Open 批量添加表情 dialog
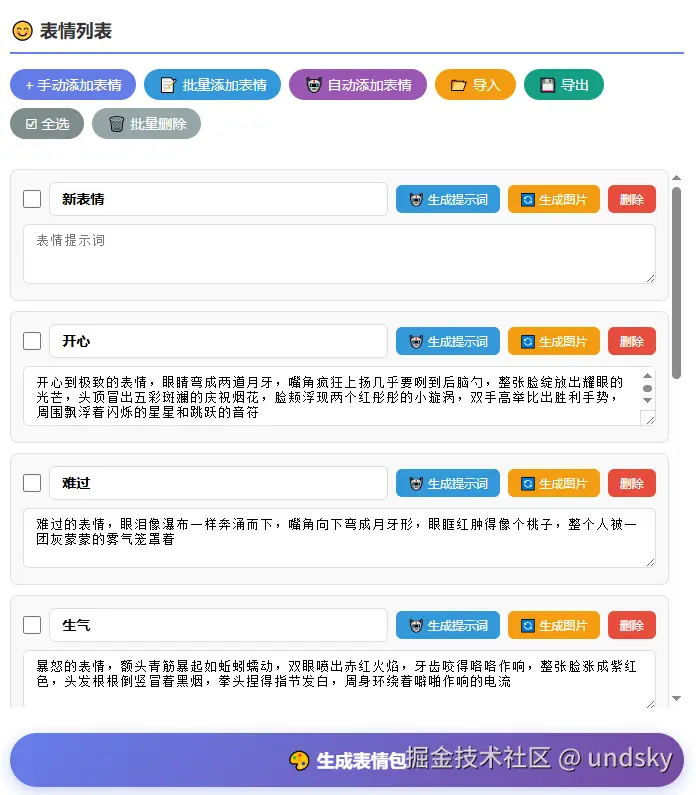696x795 pixels. 212,85
